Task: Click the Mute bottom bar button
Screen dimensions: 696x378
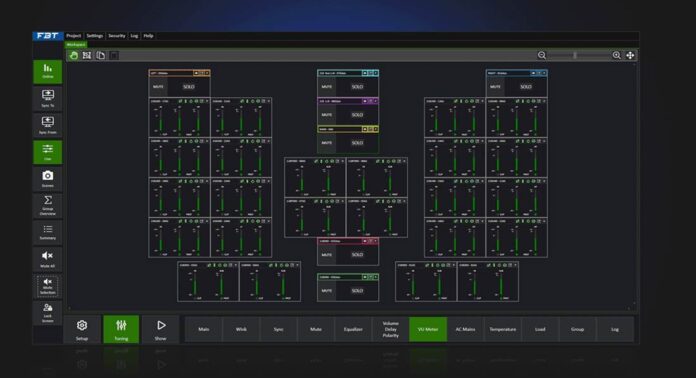Action: point(316,329)
